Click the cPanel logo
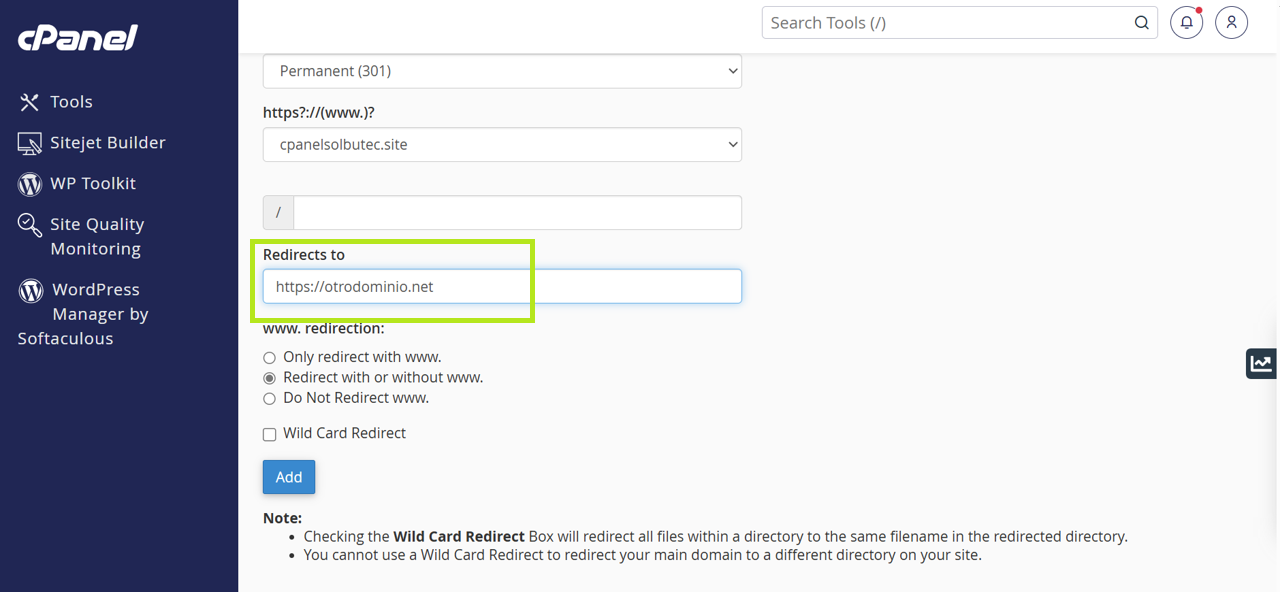This screenshot has height=592, width=1280. (x=77, y=38)
